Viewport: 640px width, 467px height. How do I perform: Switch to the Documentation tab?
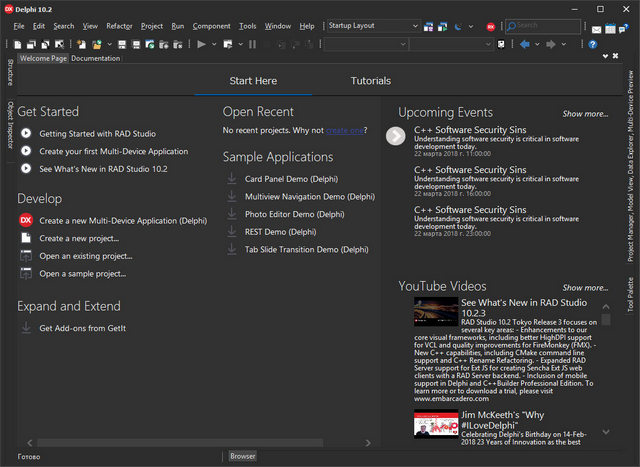point(95,59)
